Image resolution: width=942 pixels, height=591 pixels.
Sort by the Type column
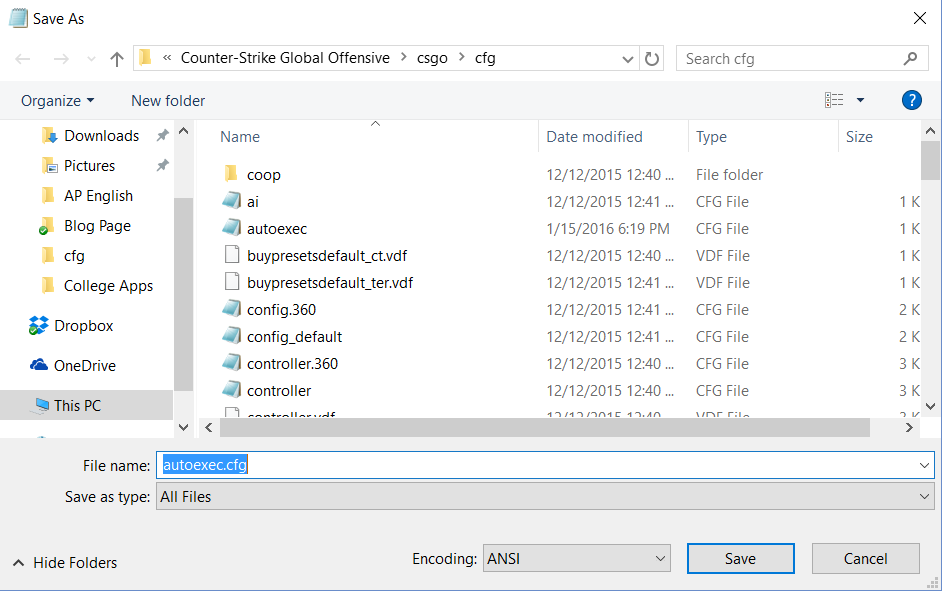pos(711,137)
